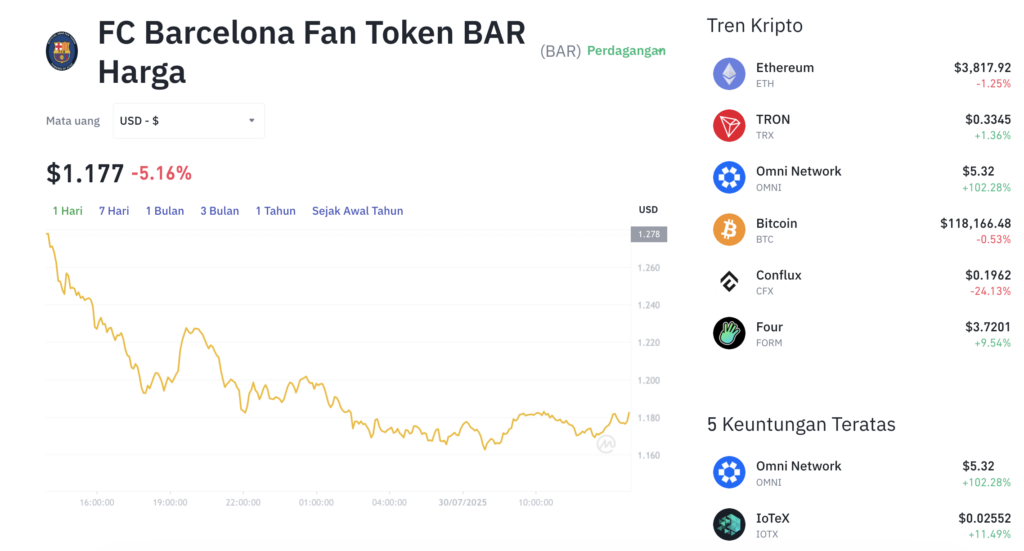Select the 1 Bulan chart range
This screenshot has height=551, width=1024.
tap(165, 211)
